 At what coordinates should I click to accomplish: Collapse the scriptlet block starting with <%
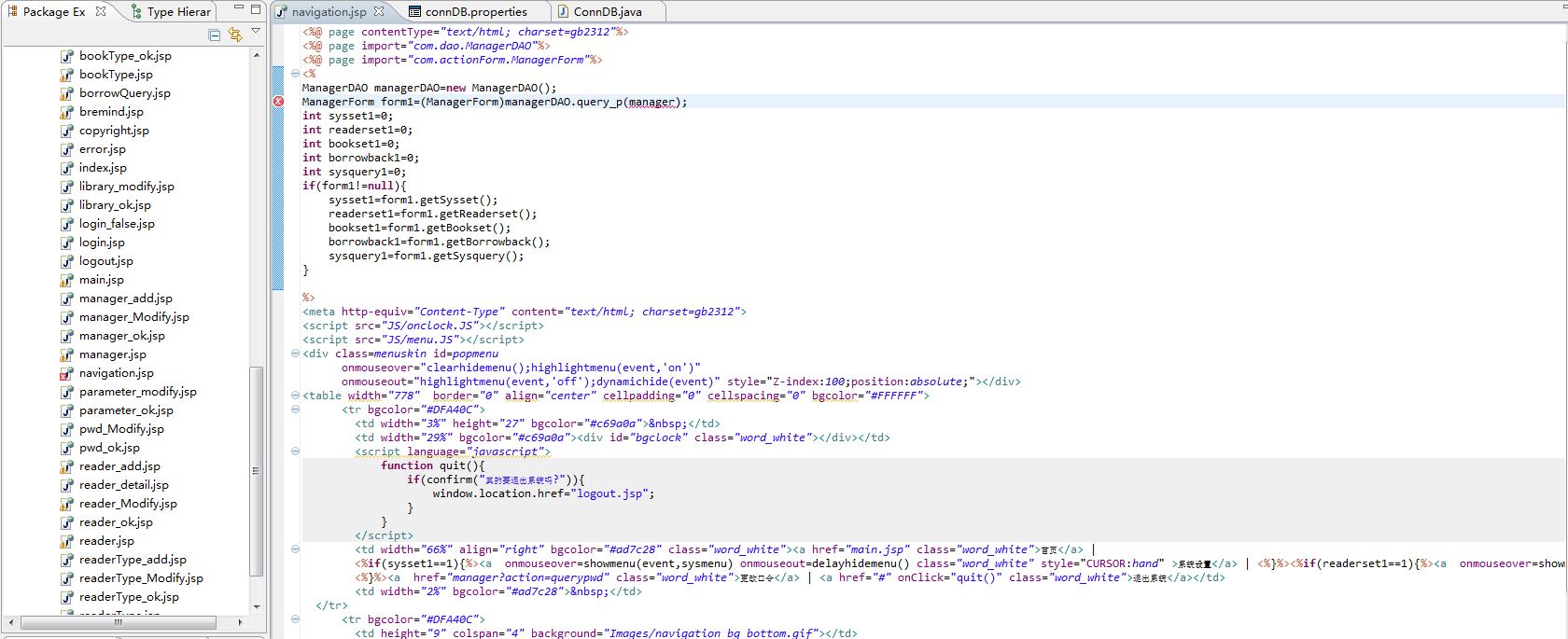click(295, 73)
